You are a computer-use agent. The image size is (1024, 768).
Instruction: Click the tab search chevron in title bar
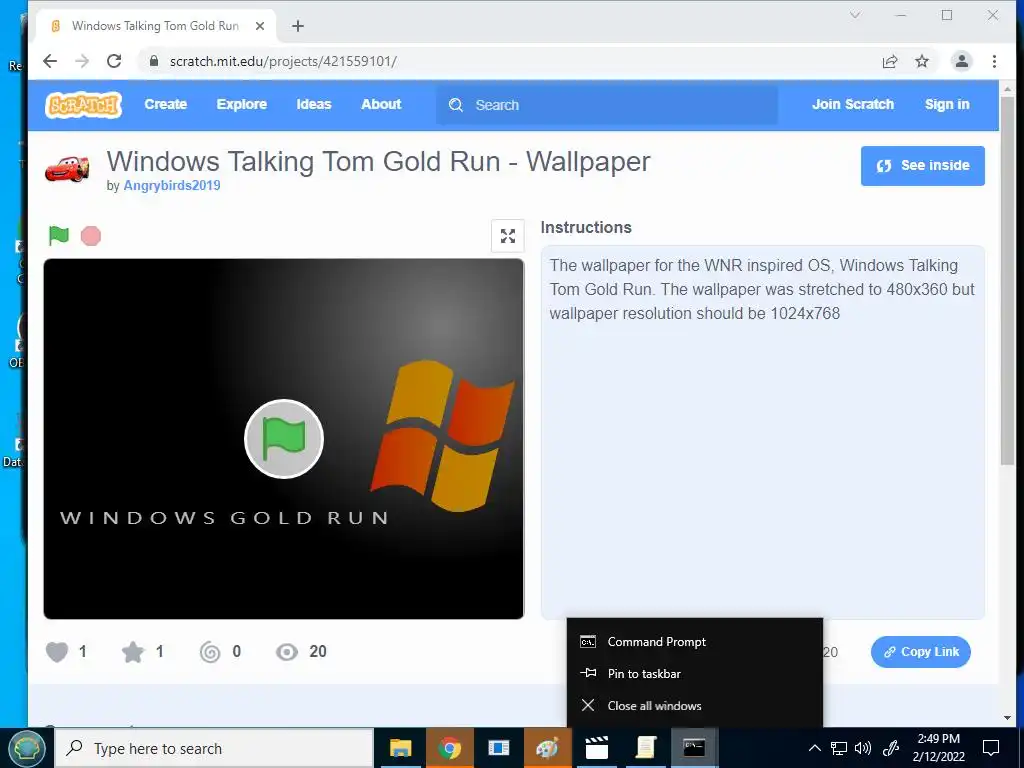tap(855, 15)
